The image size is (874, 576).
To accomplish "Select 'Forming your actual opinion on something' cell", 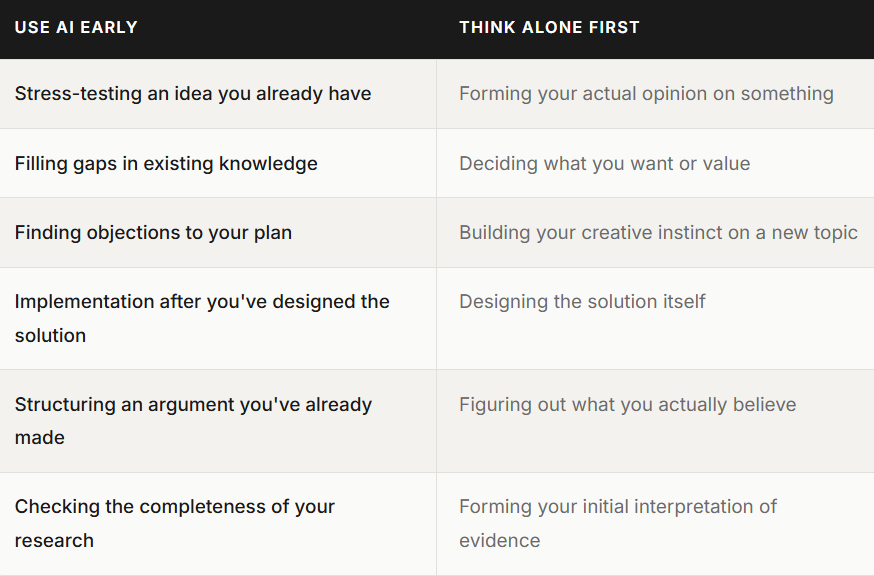I will point(656,94).
